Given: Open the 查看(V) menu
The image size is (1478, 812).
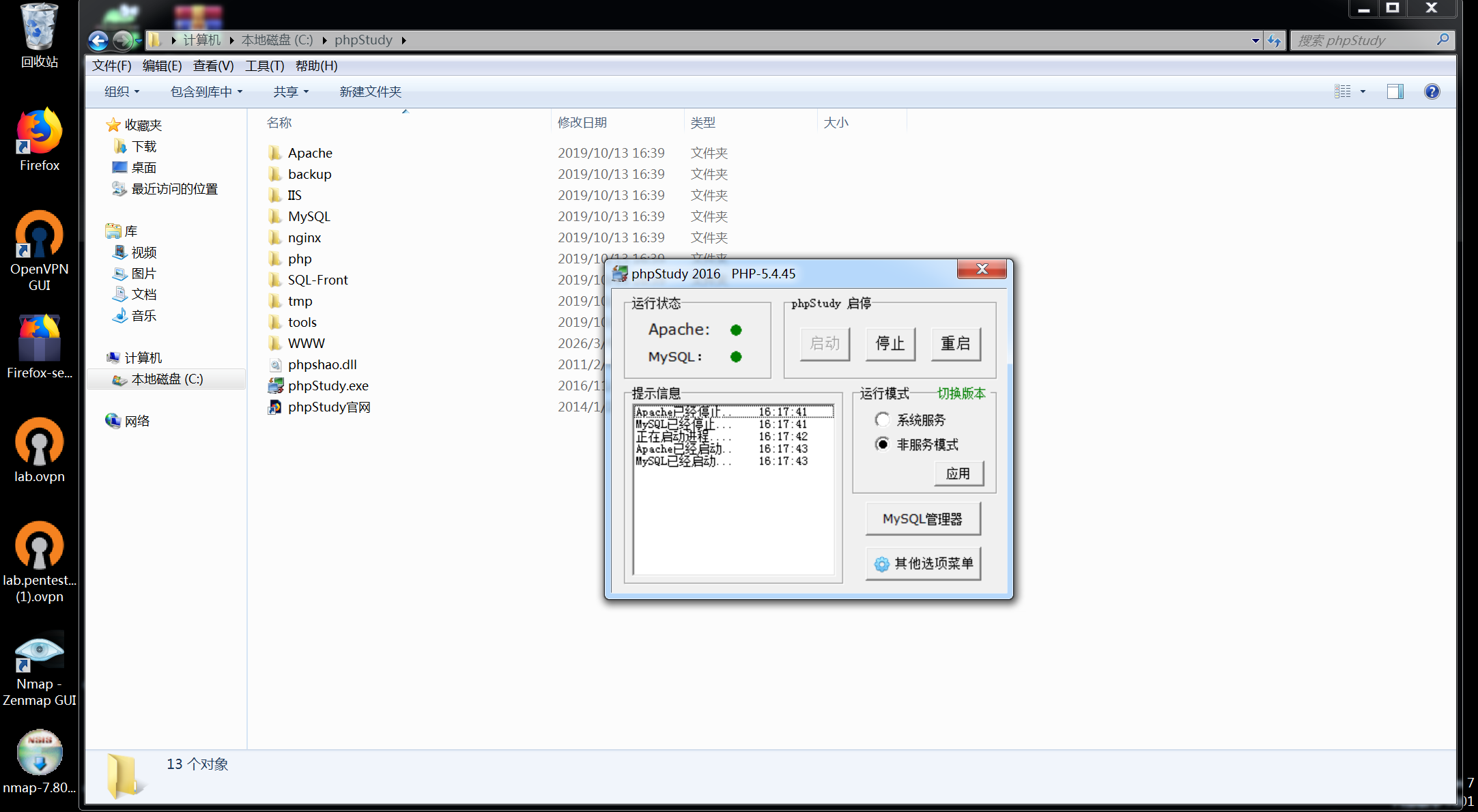Looking at the screenshot, I should pyautogui.click(x=213, y=66).
